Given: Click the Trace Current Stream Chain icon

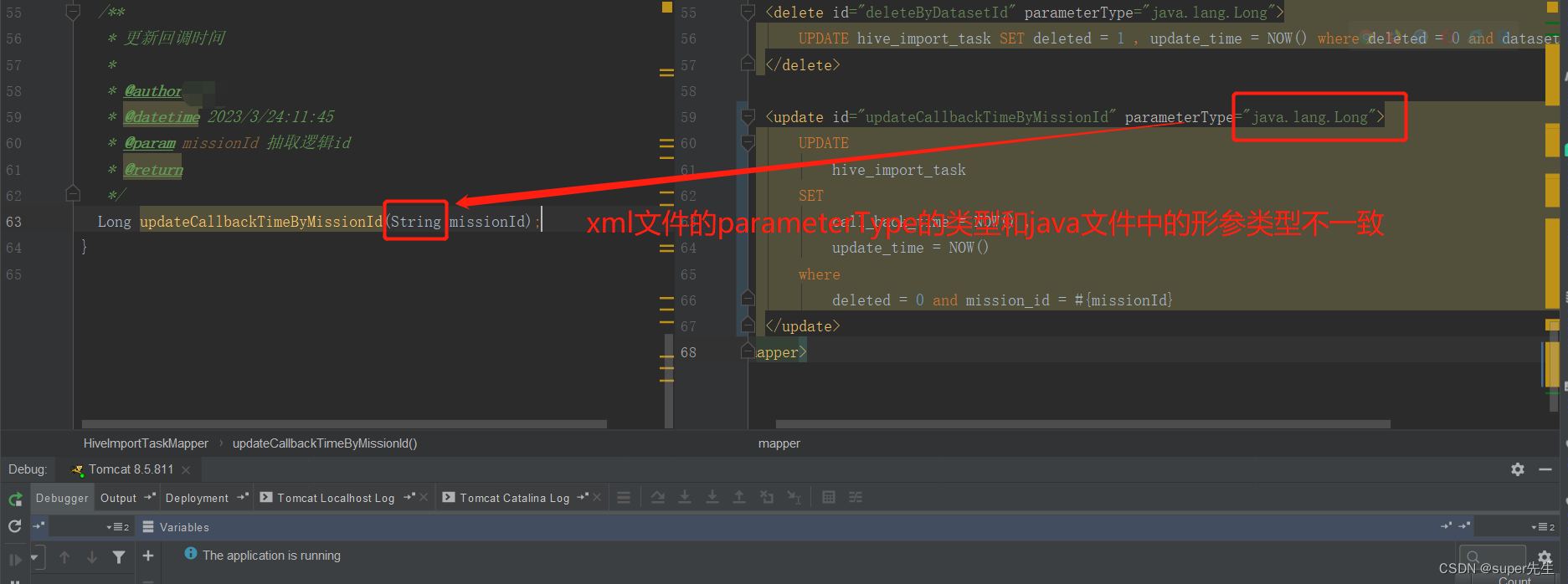Looking at the screenshot, I should click(x=856, y=497).
